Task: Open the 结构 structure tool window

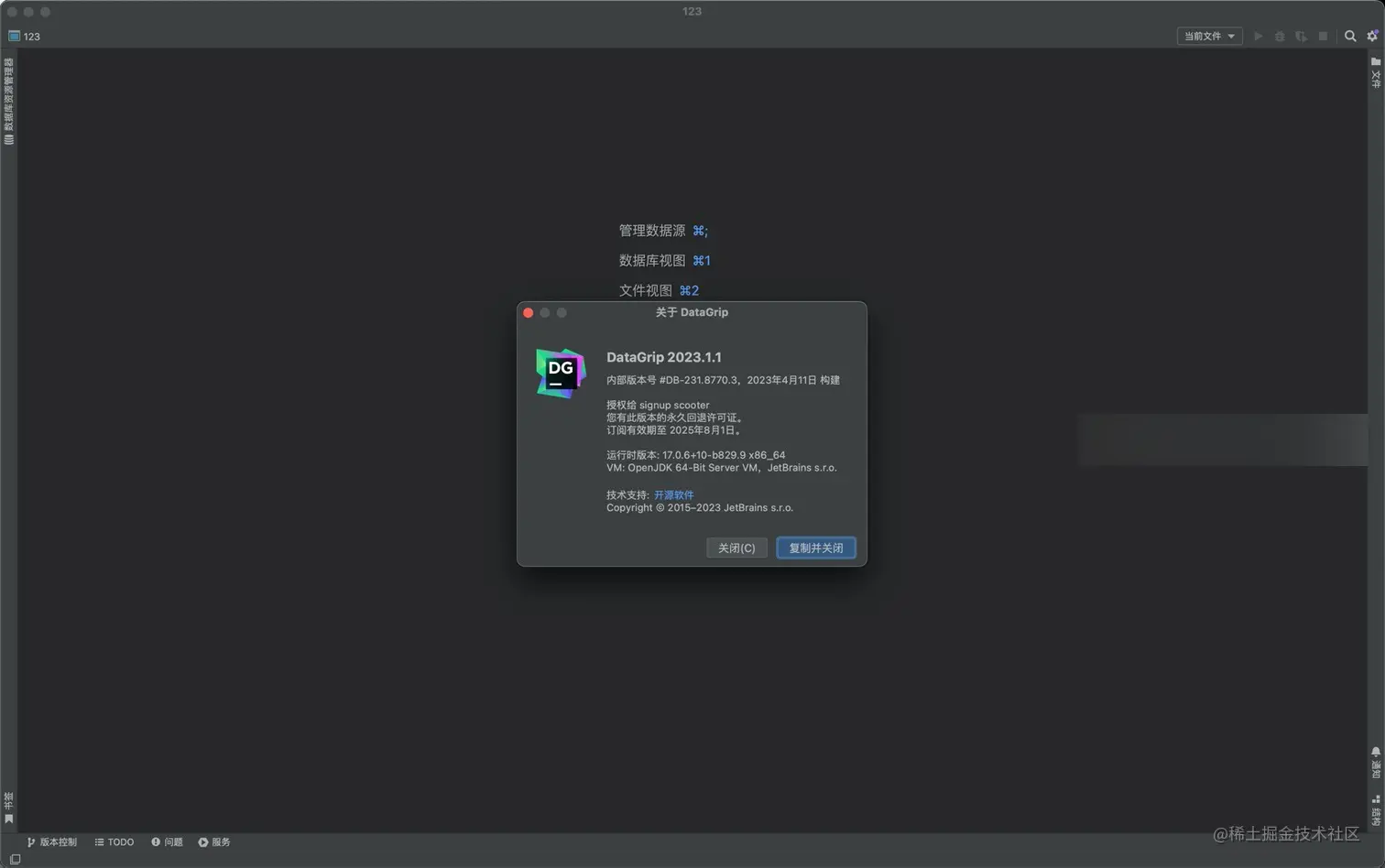Action: tap(1376, 810)
